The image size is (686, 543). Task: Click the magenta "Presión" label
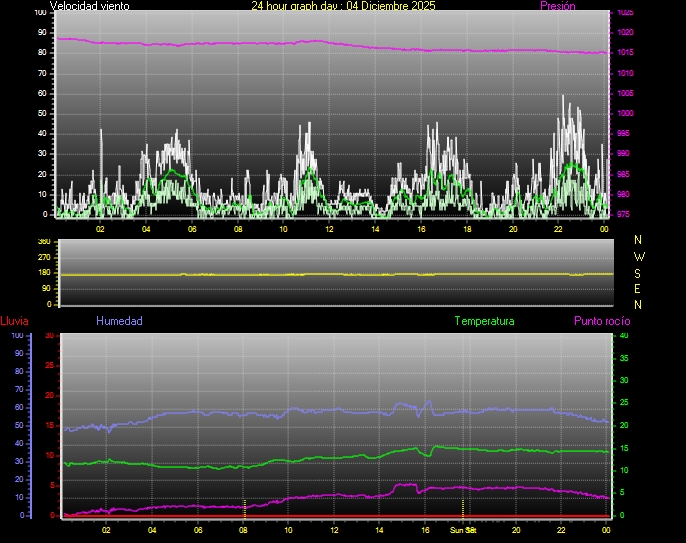(557, 6)
